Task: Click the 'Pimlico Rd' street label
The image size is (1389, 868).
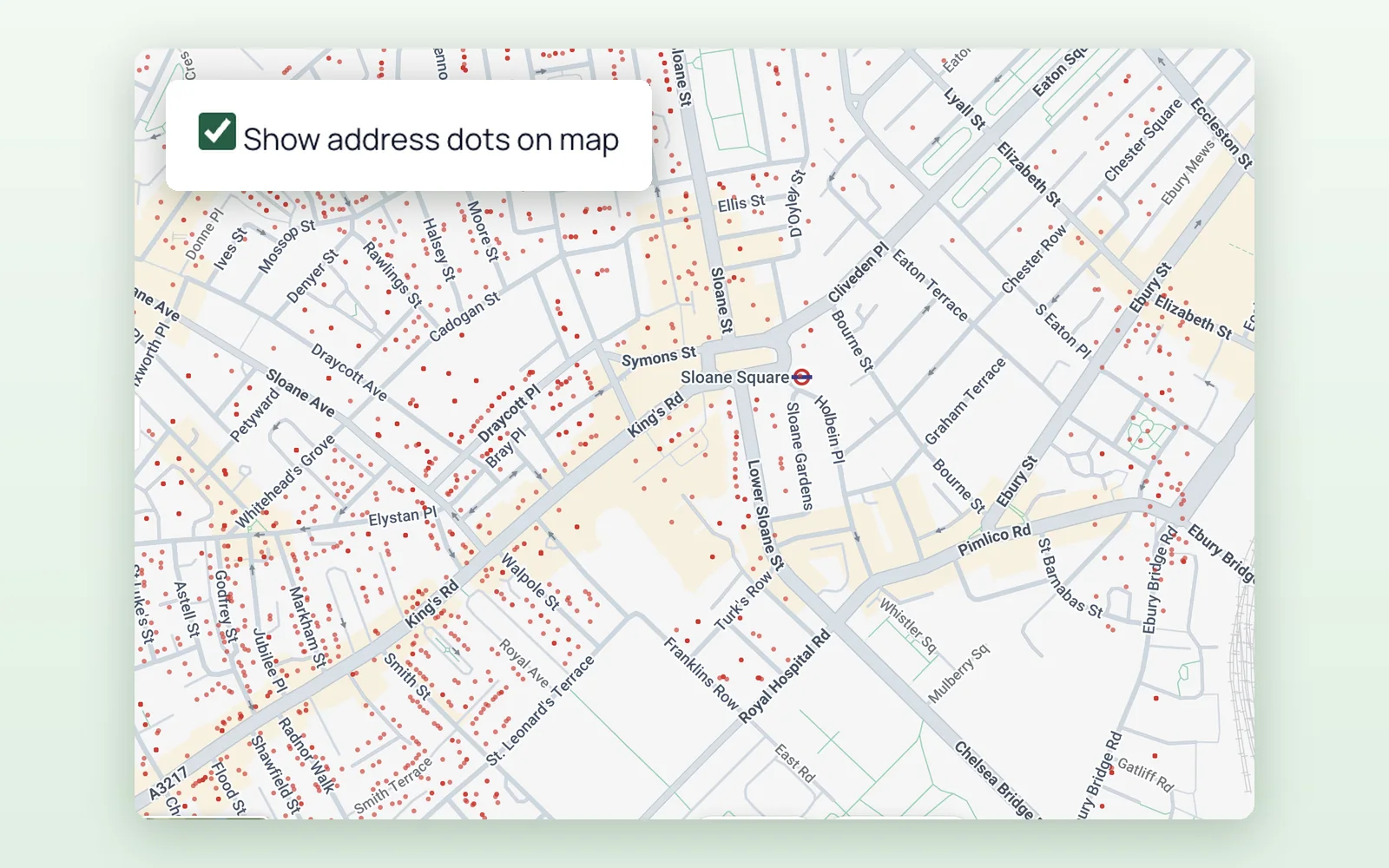Action: pos(995,539)
